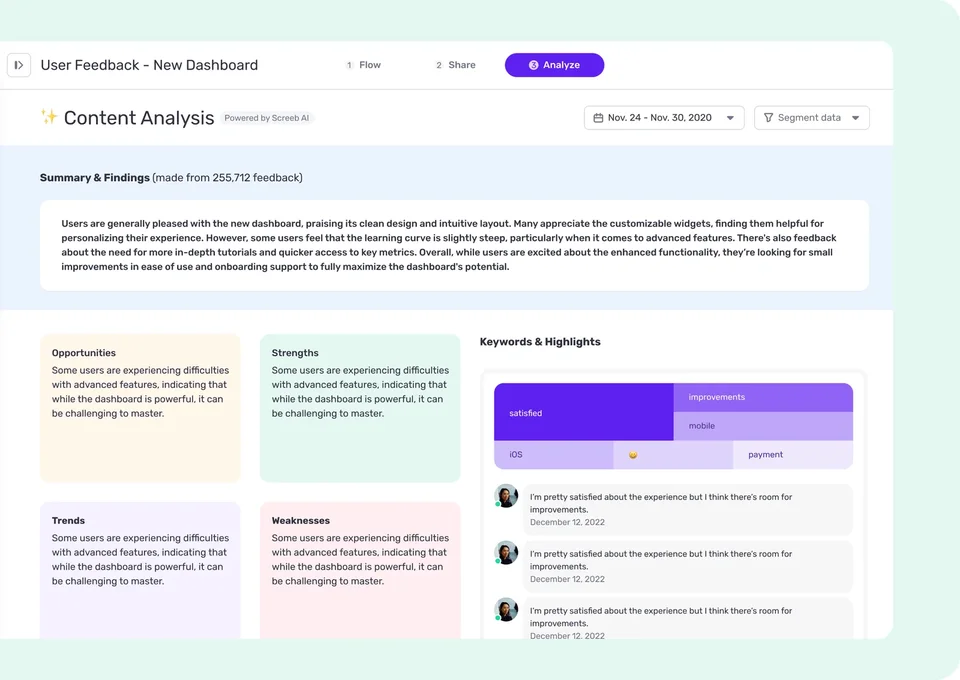
Task: Click the filter funnel icon
Action: tap(768, 118)
